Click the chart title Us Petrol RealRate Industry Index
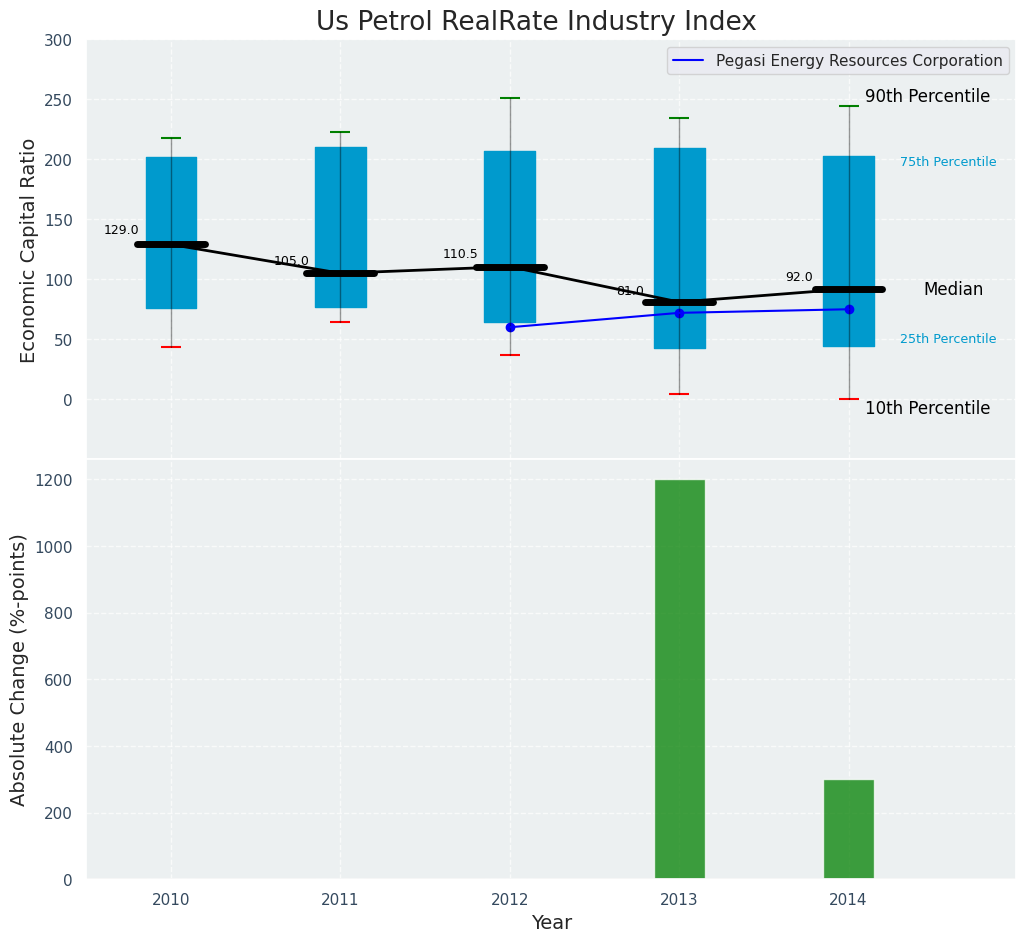This screenshot has height=942, width=1026. pyautogui.click(x=536, y=22)
